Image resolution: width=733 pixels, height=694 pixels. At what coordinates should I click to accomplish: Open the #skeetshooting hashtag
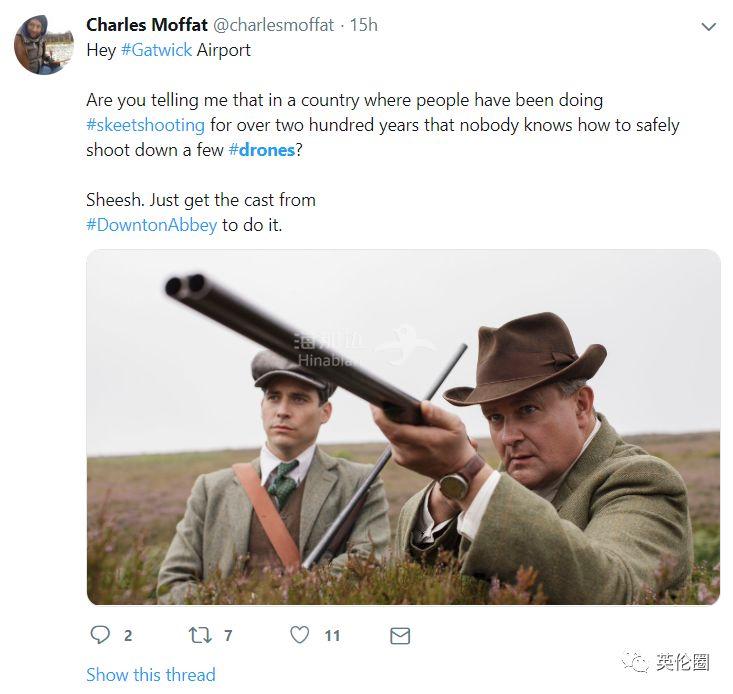pos(145,125)
